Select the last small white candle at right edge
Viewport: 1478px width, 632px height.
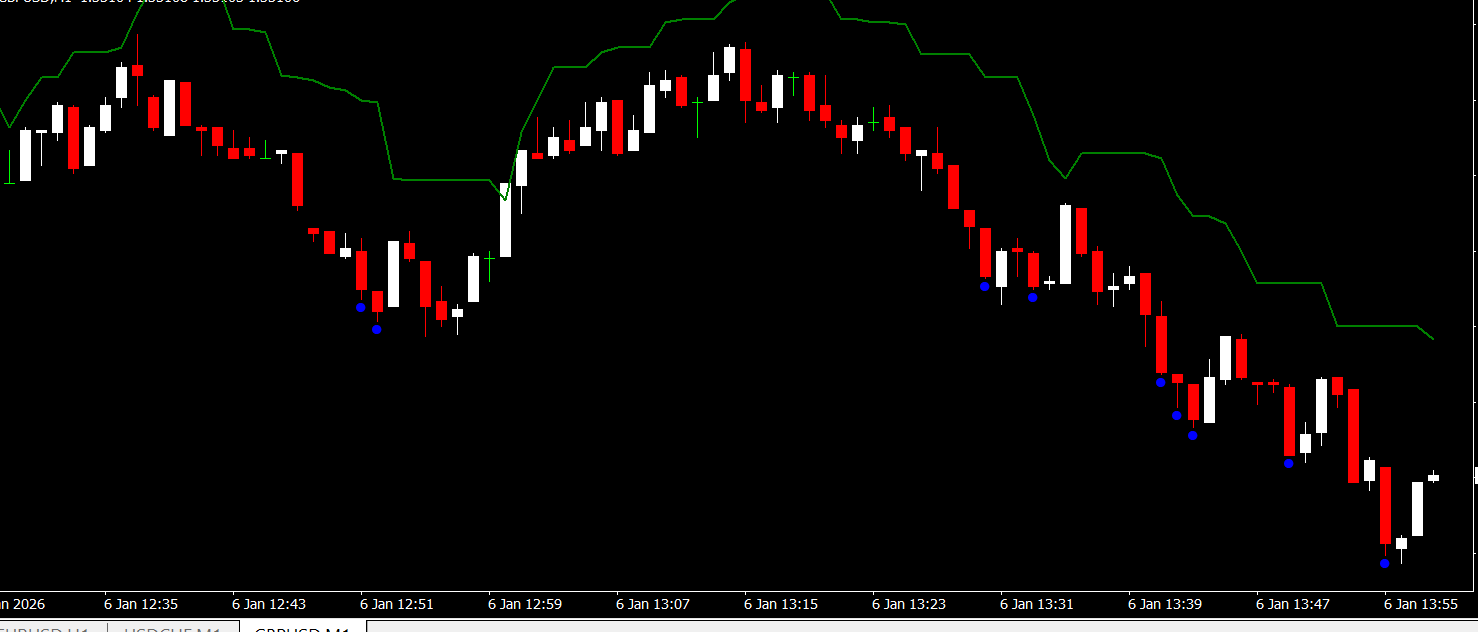point(1433,478)
